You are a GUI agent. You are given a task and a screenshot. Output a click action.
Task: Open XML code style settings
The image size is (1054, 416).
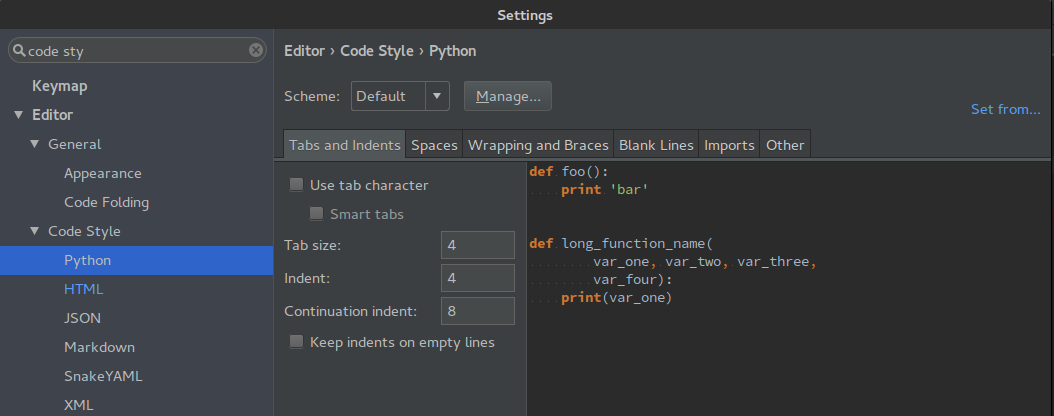[x=79, y=405]
